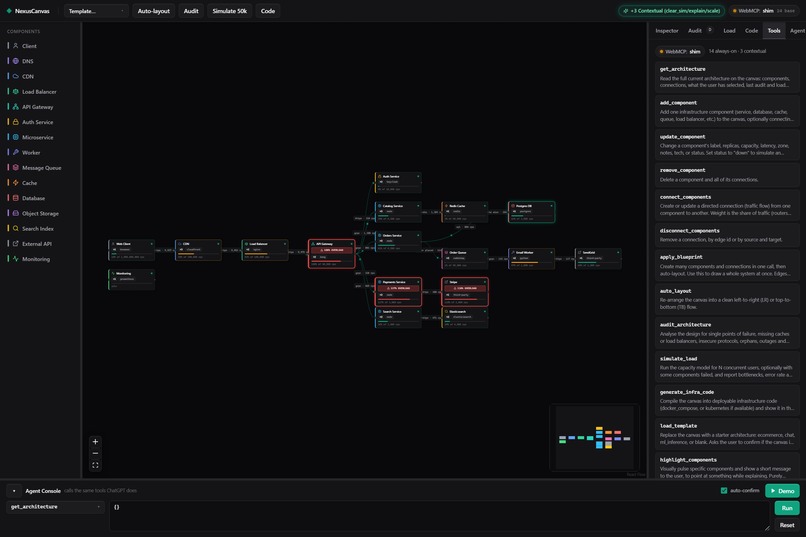The width and height of the screenshot is (806, 537).
Task: Pick the API Gateway component icon
Action: click(x=15, y=107)
